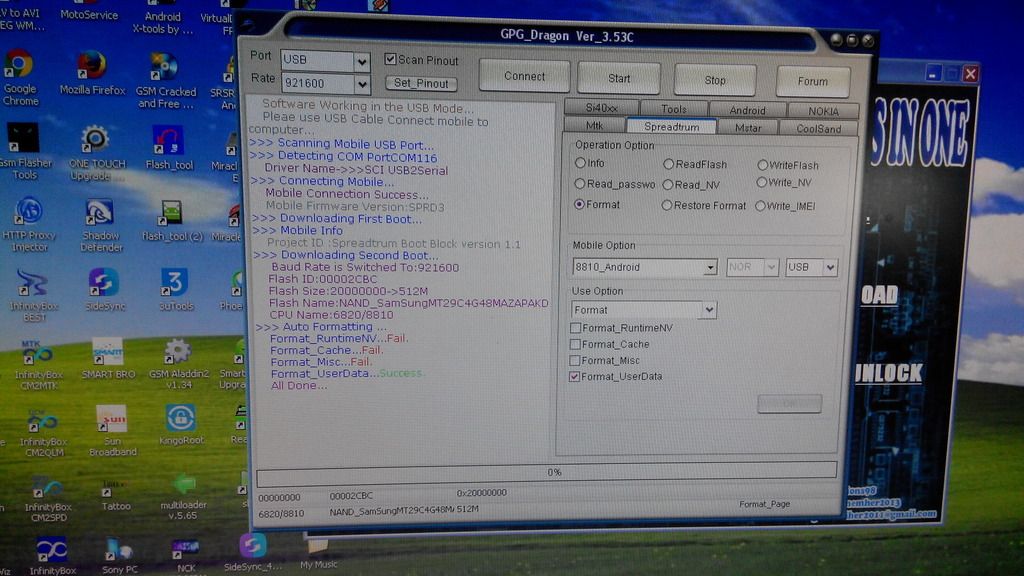Choose the Read_NV operation option
Screen dimensions: 1024x576
667,185
